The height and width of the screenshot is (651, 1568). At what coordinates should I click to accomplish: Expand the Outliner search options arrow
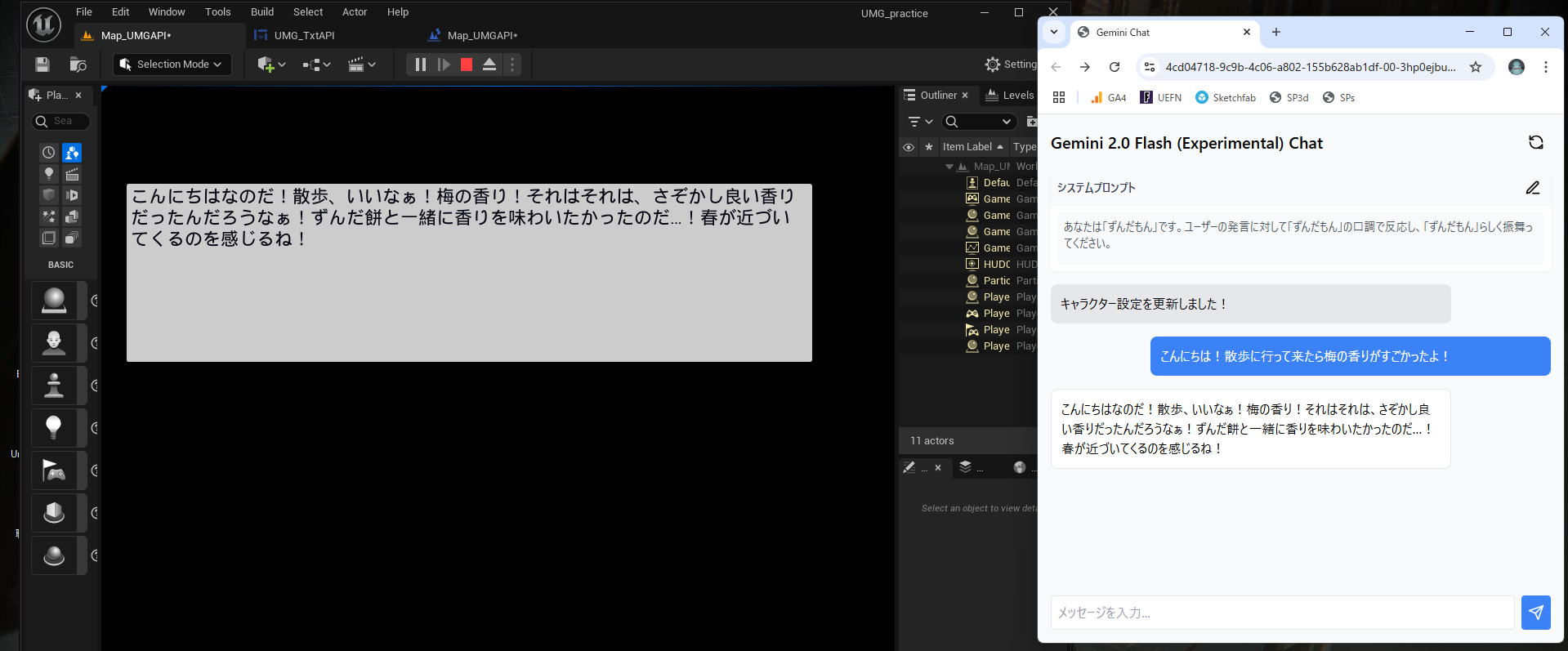point(1007,122)
